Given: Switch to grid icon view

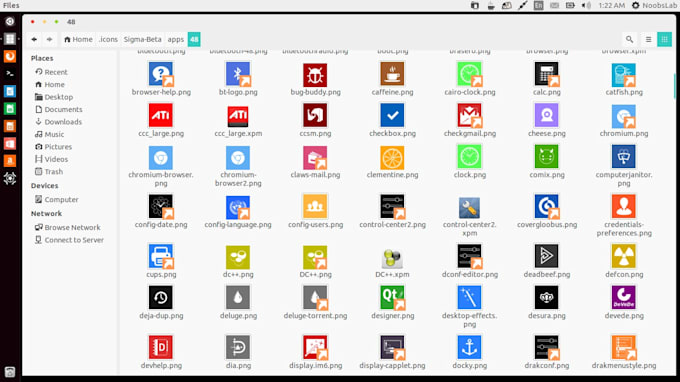Looking at the screenshot, I should 664,39.
